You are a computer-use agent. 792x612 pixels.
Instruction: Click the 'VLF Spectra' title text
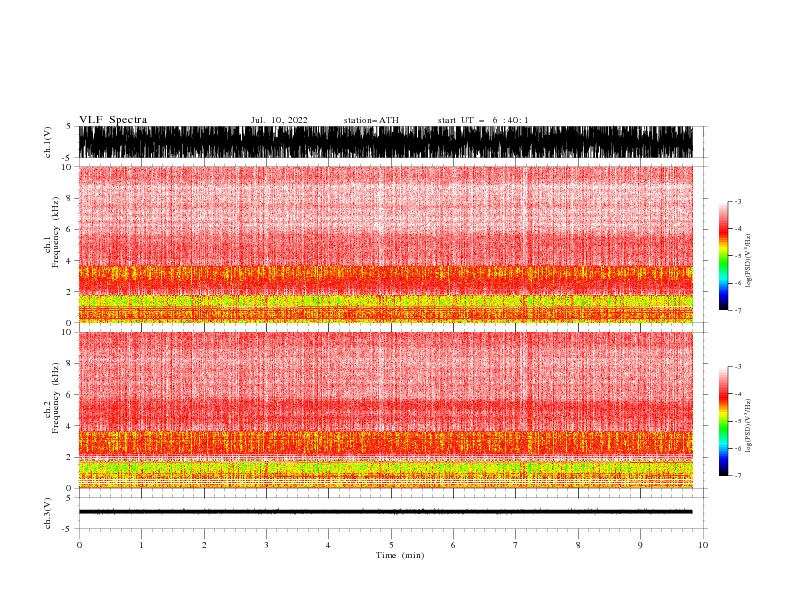coord(113,120)
